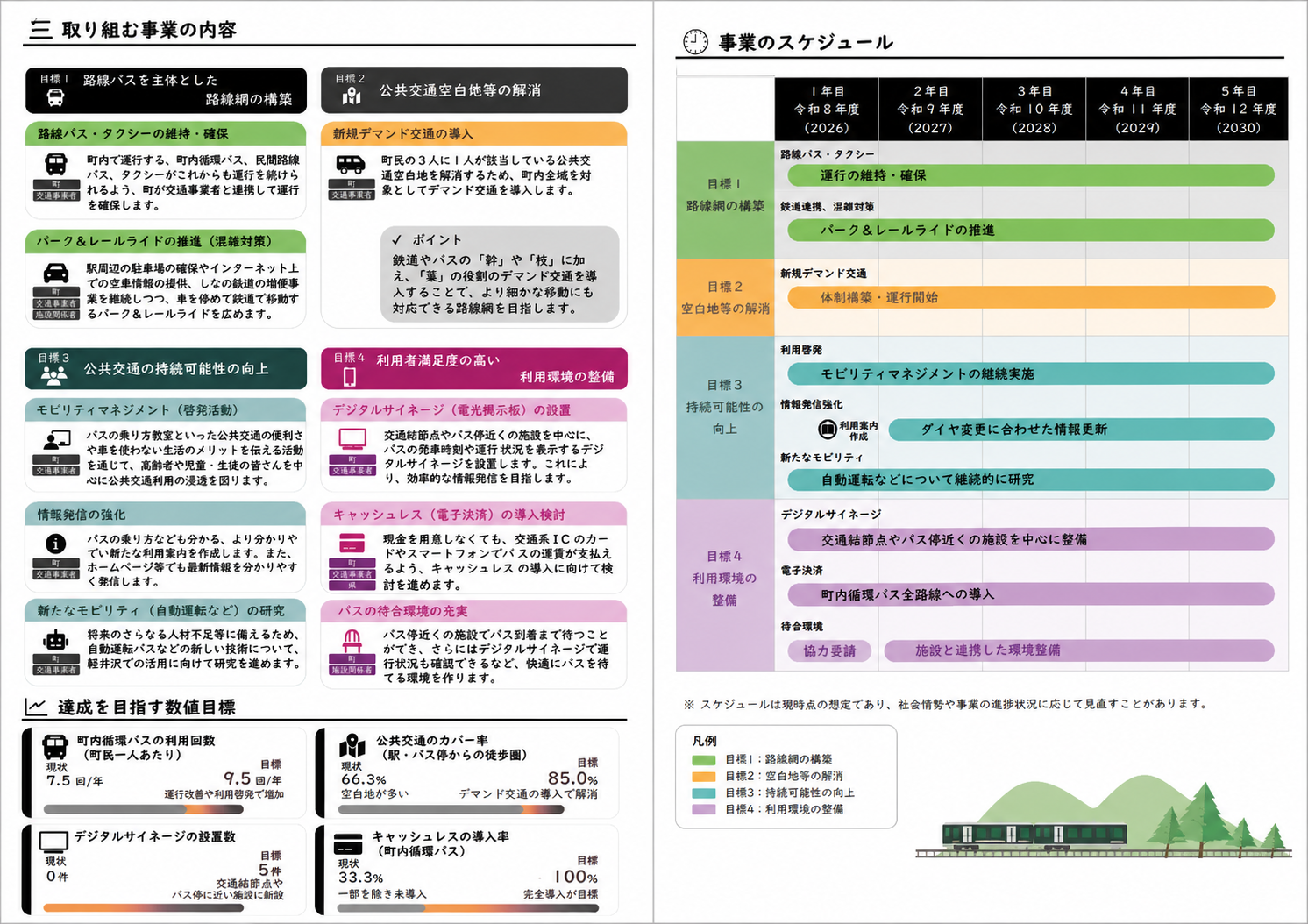Image resolution: width=1308 pixels, height=924 pixels.
Task: Click the people group icon in 目標3 header
Action: tap(54, 375)
